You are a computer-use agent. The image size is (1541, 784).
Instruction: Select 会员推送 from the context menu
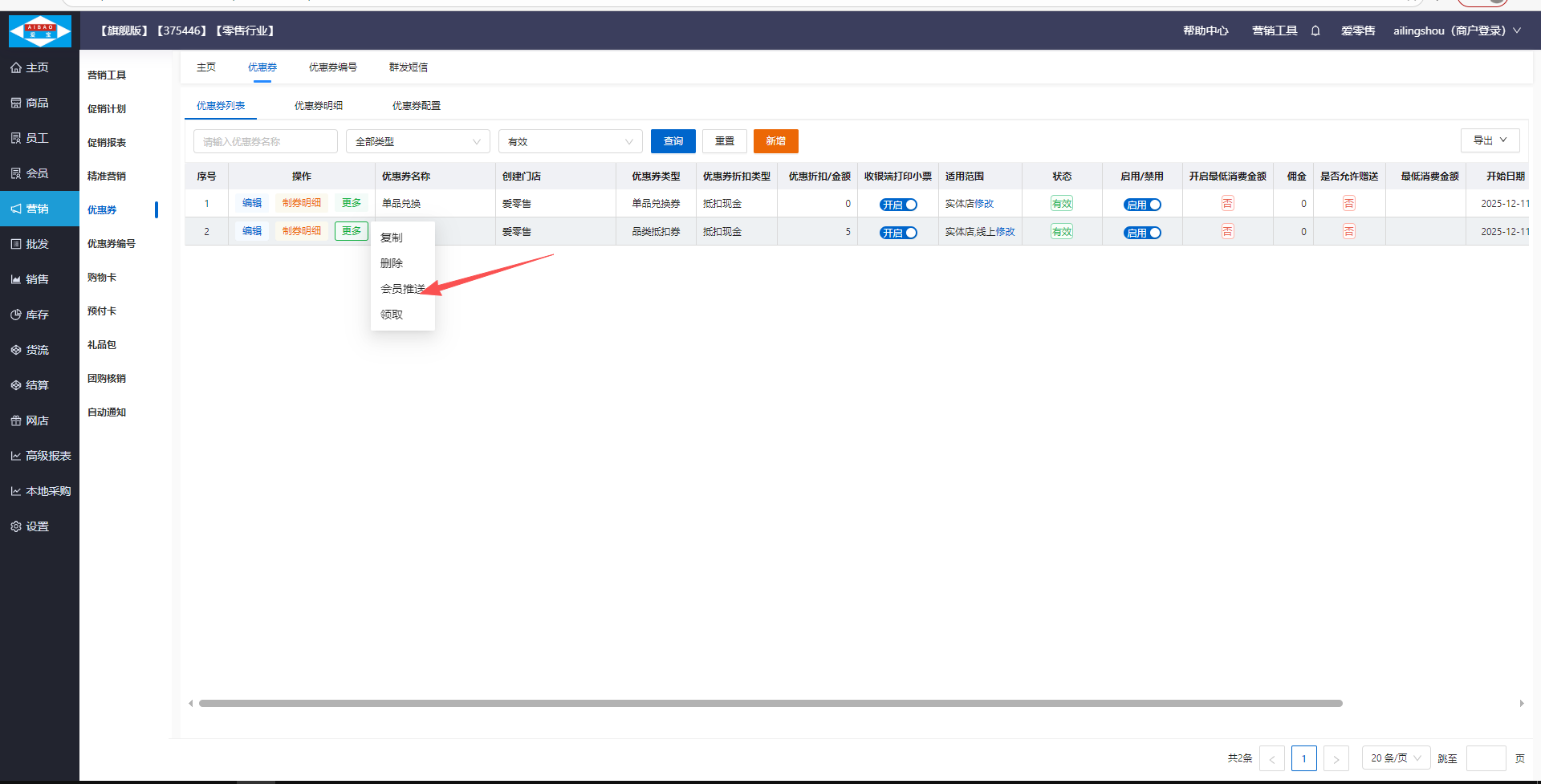pos(402,289)
